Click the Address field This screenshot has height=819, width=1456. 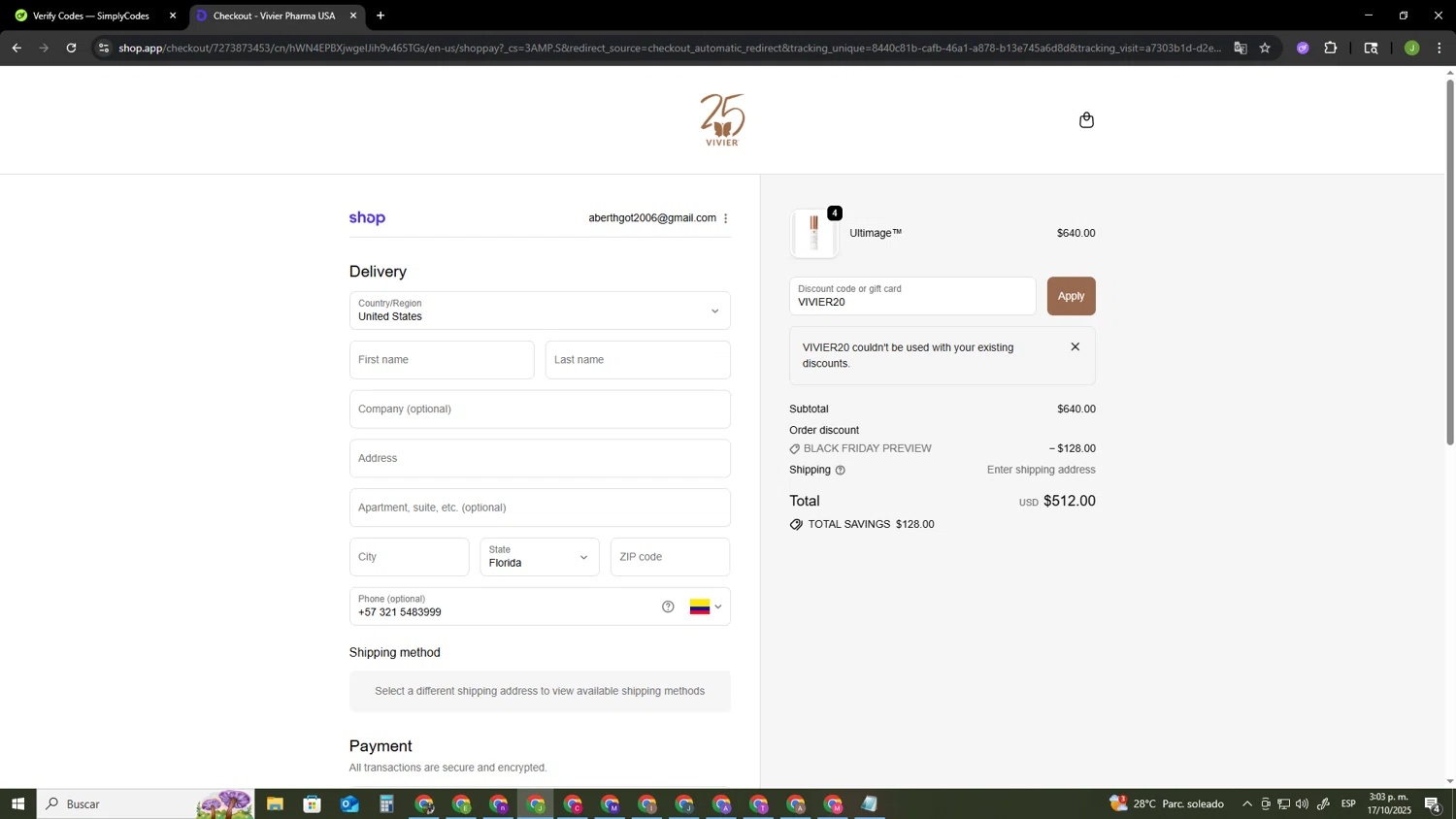point(540,458)
